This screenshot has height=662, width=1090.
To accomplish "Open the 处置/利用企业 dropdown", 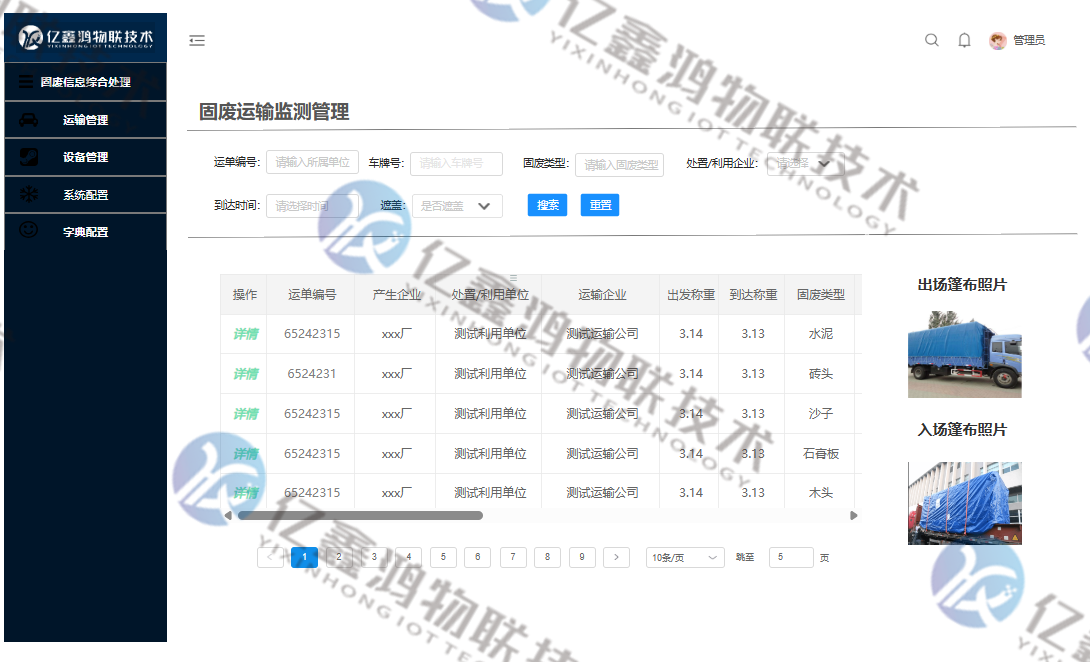I will click(805, 165).
